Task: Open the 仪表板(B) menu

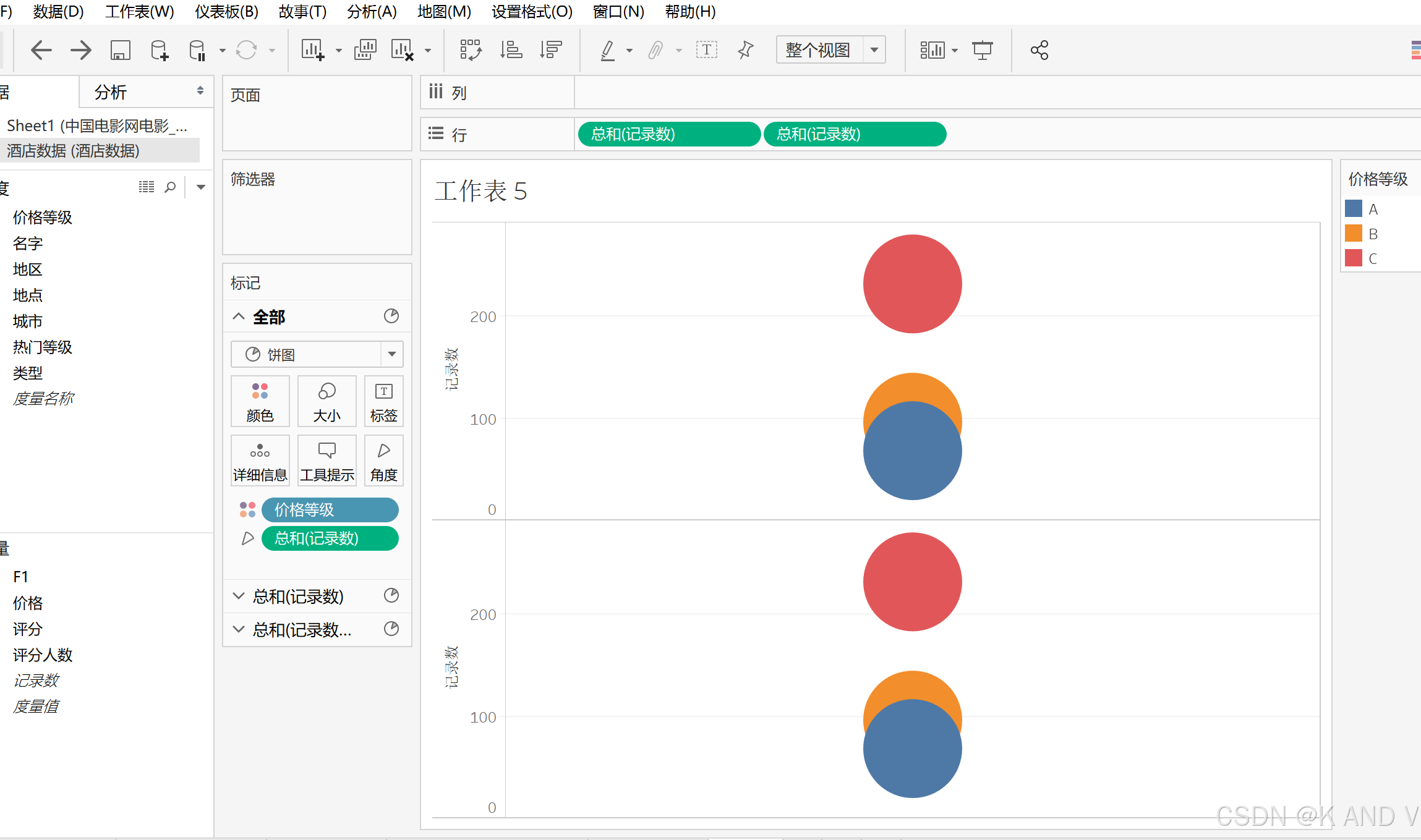Action: [226, 11]
